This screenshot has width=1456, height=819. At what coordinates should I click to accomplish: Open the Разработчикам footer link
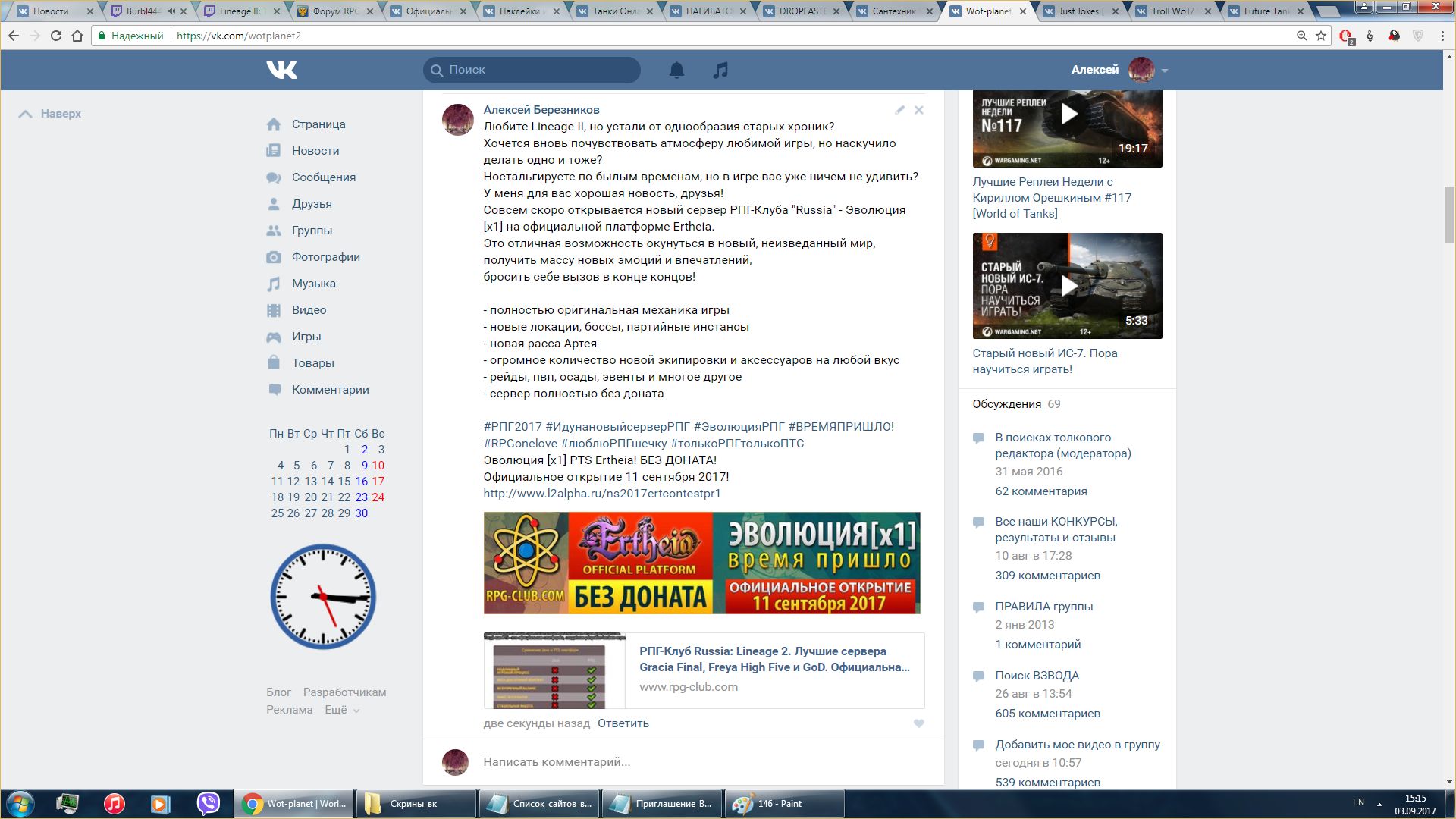tap(345, 692)
